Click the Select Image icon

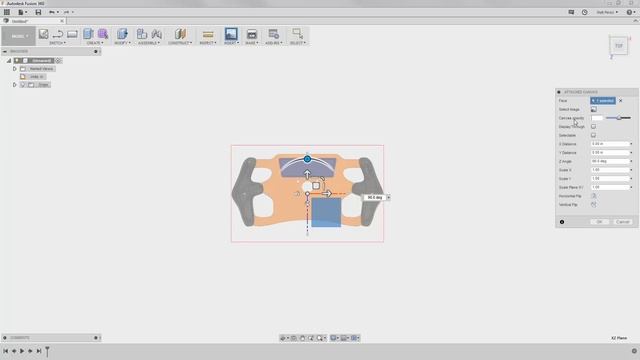click(593, 109)
